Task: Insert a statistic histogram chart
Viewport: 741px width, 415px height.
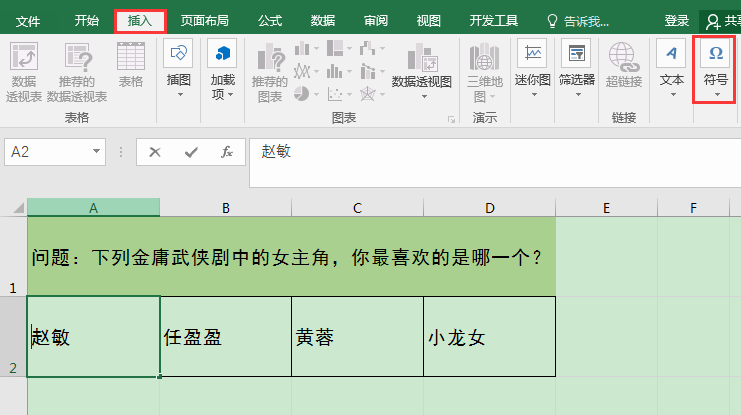Action: [339, 71]
